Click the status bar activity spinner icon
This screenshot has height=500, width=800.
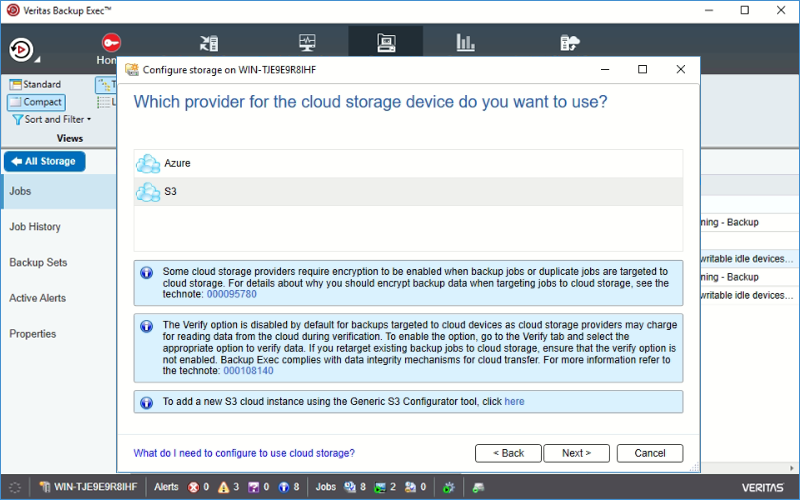[15, 487]
